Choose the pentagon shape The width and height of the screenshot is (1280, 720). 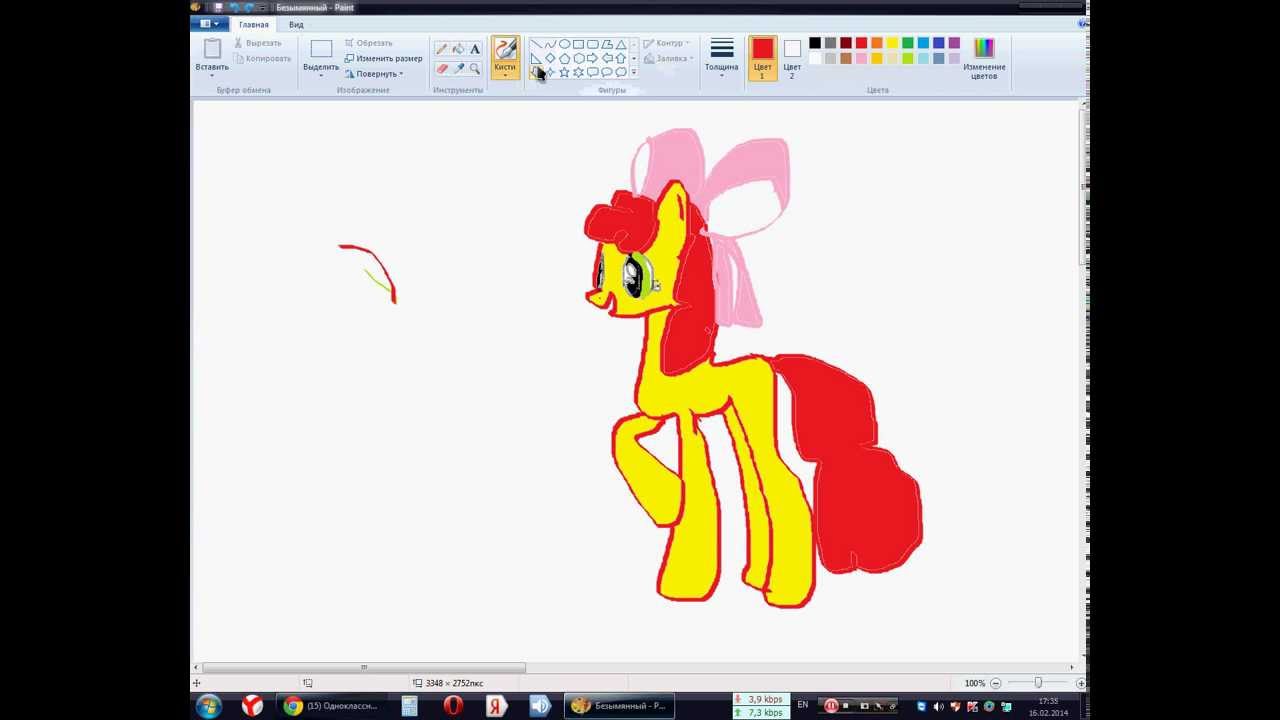coord(564,58)
